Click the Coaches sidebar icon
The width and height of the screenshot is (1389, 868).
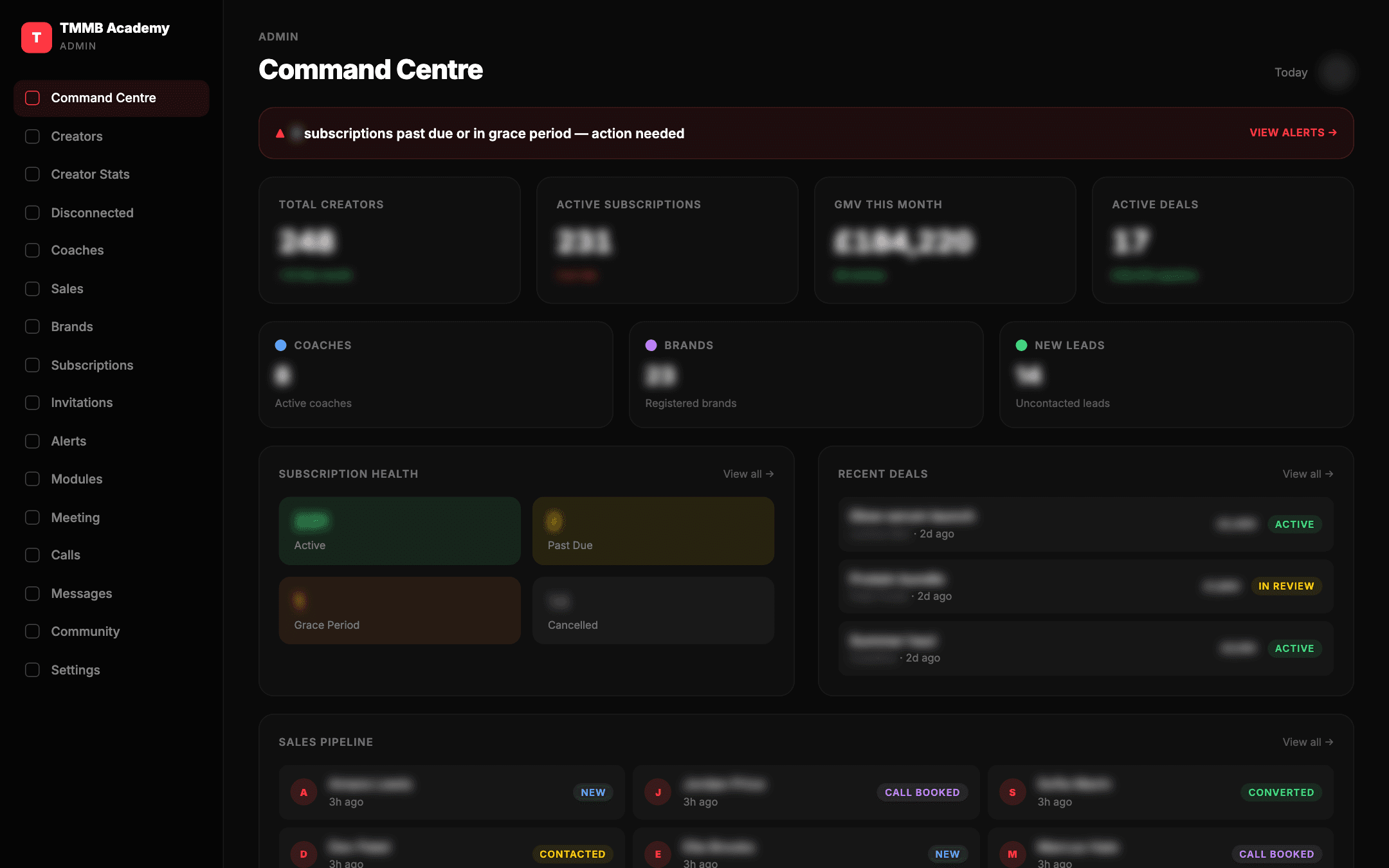coord(32,250)
